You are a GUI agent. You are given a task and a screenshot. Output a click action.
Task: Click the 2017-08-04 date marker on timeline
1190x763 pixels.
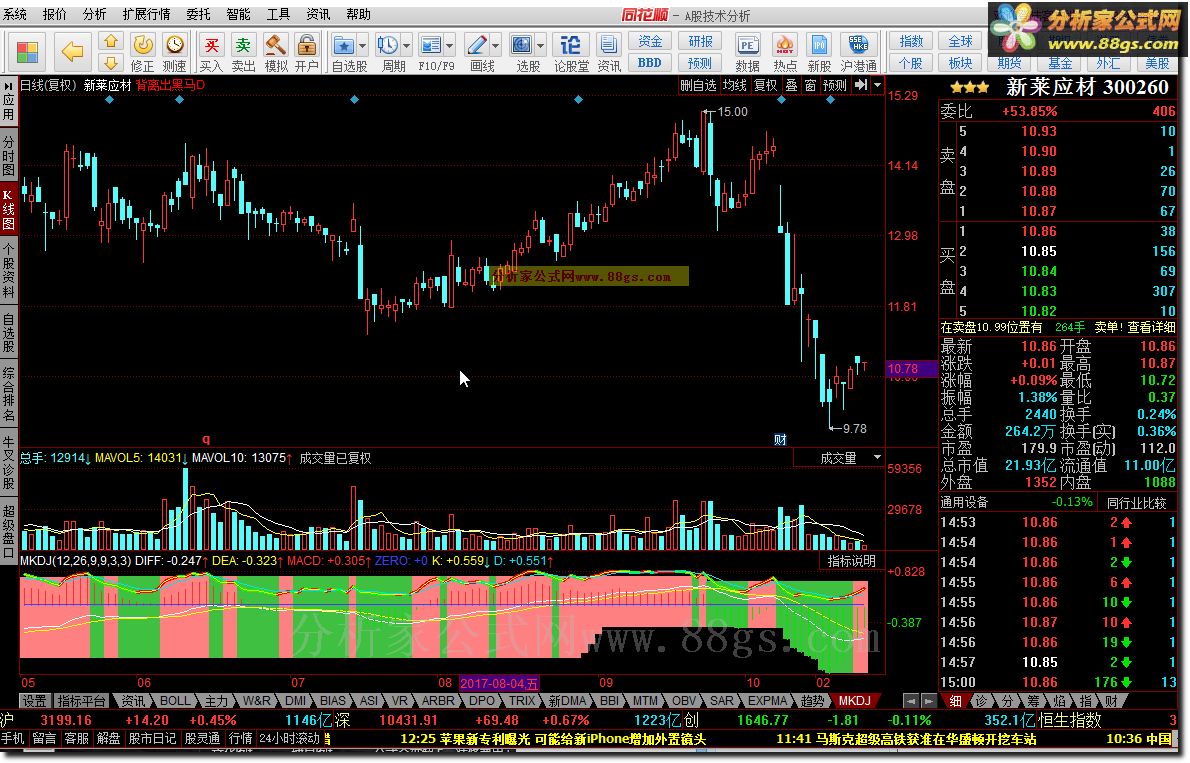point(499,683)
